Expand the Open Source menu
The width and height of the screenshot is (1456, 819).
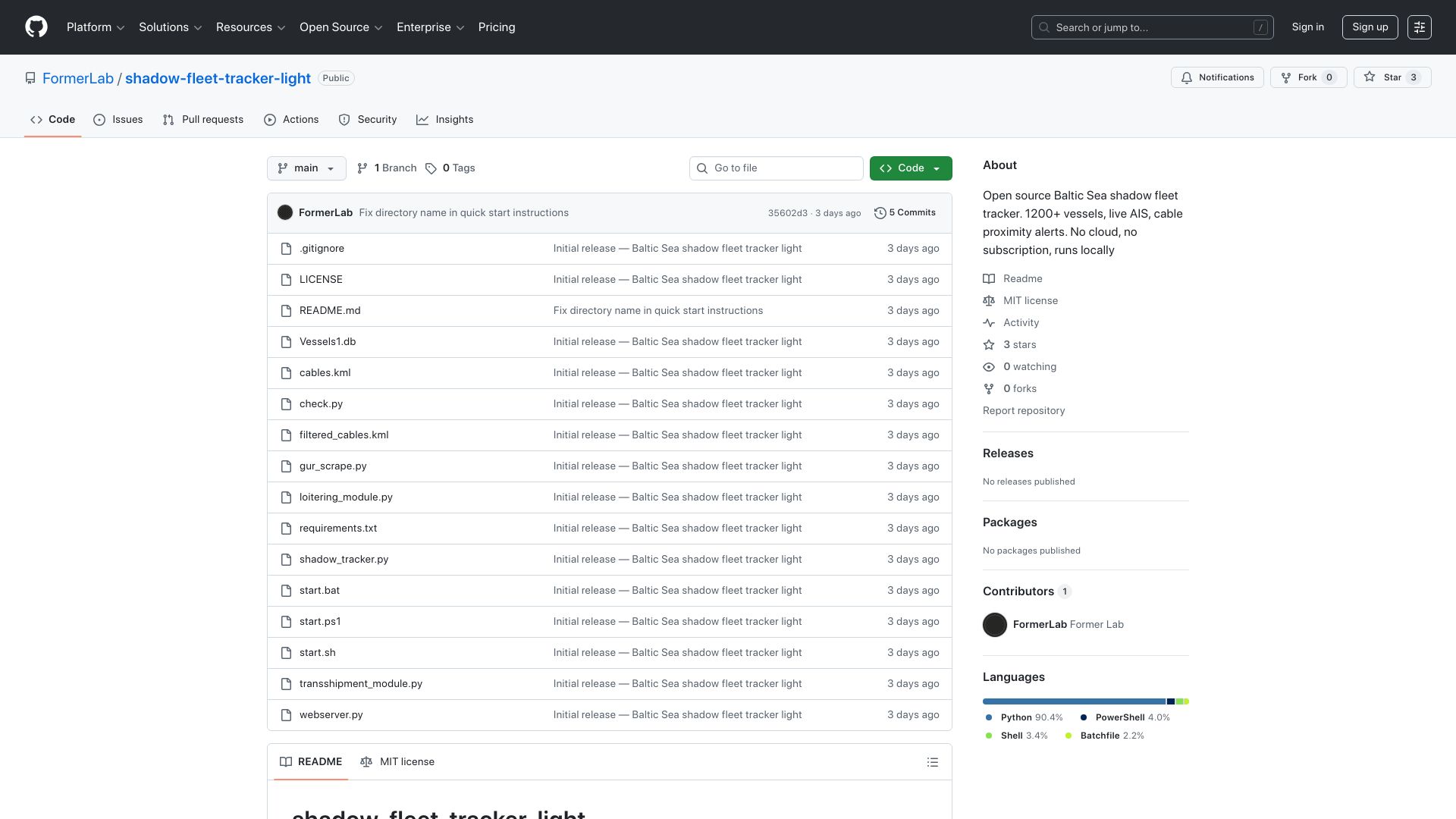tap(341, 27)
